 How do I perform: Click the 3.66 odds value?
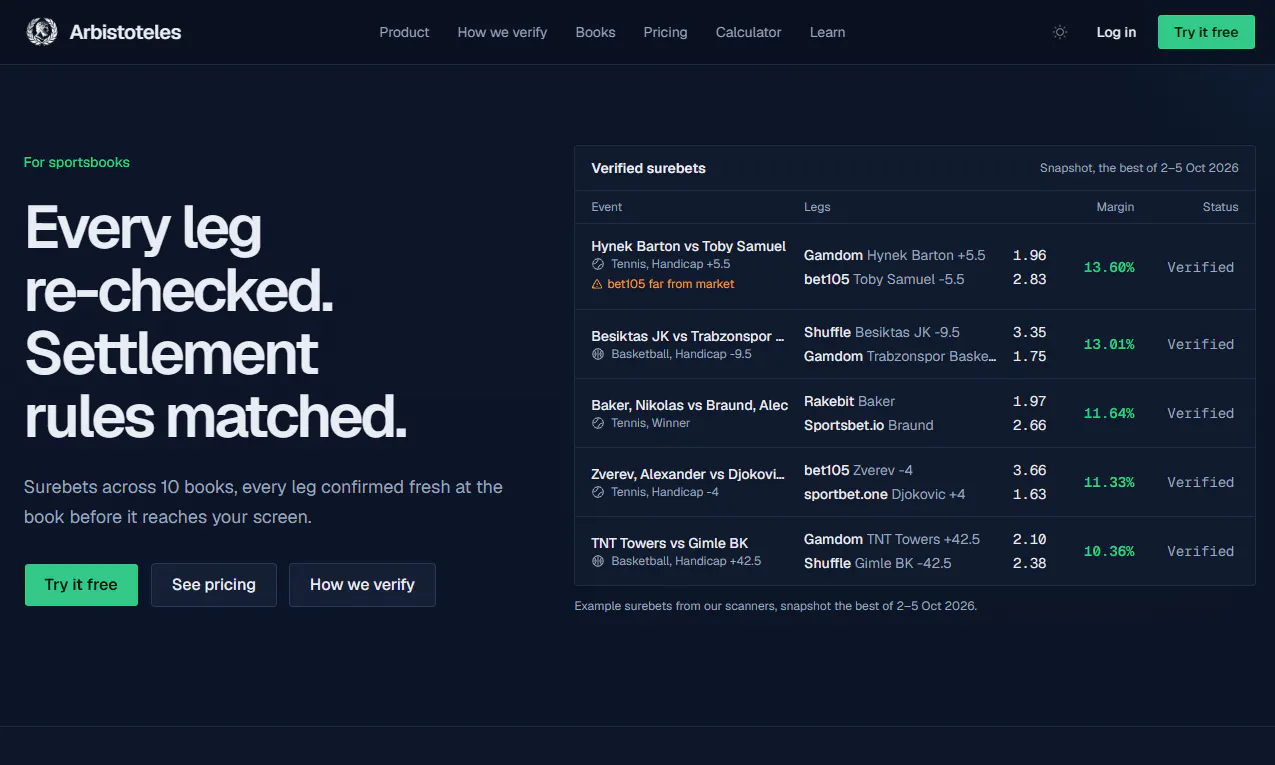pyautogui.click(x=1029, y=470)
